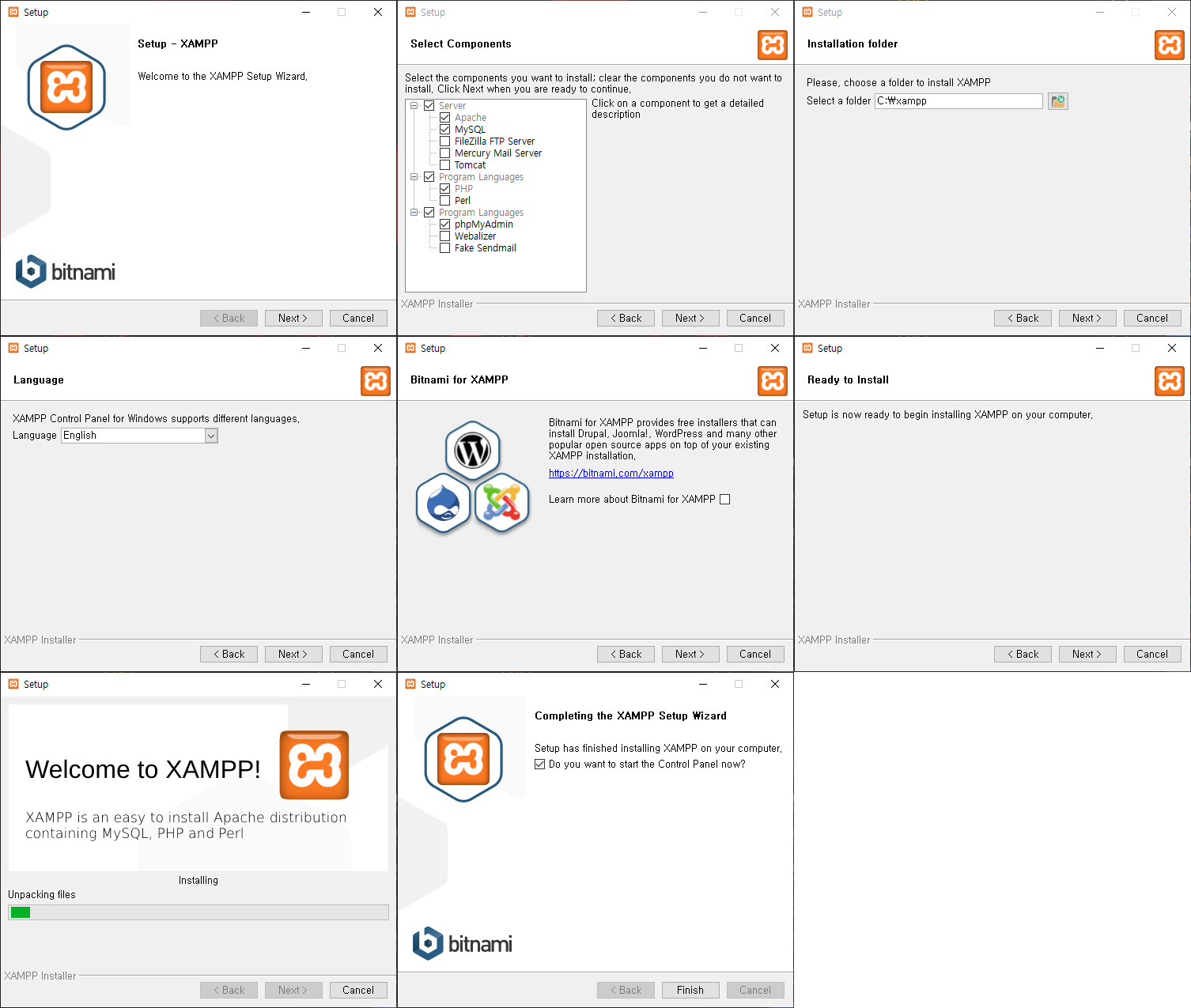Click Cancel in the Setup - XAMPP welcome window
The width and height of the screenshot is (1191, 1008).
358,319
